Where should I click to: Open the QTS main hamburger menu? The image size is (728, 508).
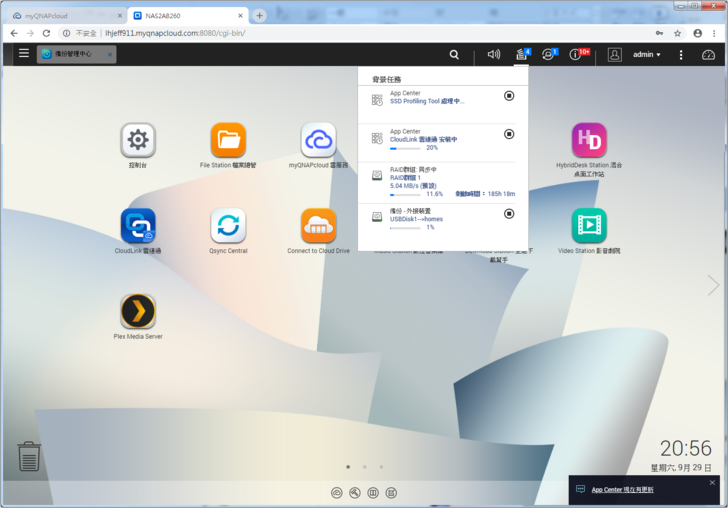coord(24,53)
